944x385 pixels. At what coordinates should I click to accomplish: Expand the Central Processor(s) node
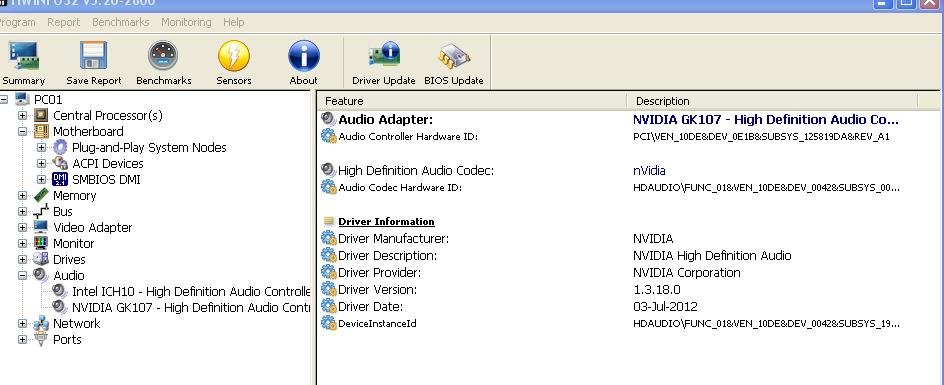(22, 115)
